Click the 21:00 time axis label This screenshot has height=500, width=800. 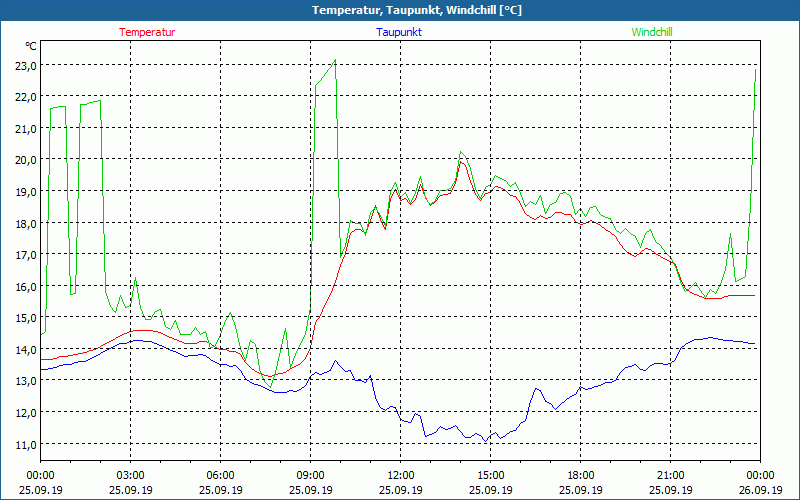pyautogui.click(x=670, y=475)
